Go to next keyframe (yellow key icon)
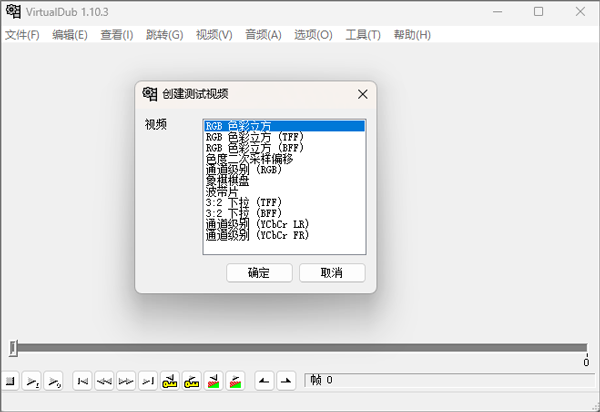This screenshot has width=600, height=412. 191,381
